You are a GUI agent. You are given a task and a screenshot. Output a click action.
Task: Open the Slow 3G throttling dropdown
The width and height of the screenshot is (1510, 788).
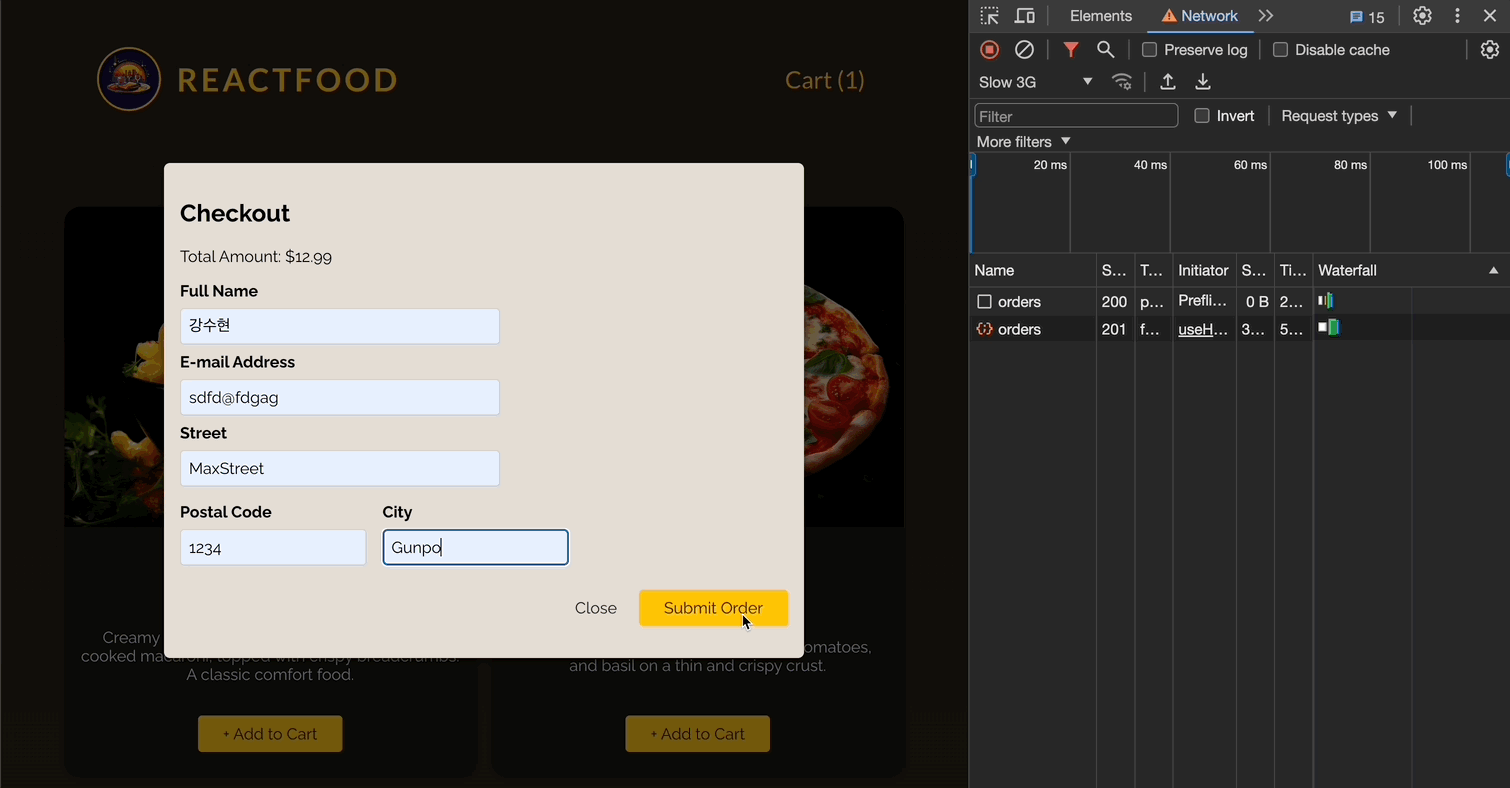coord(1036,82)
